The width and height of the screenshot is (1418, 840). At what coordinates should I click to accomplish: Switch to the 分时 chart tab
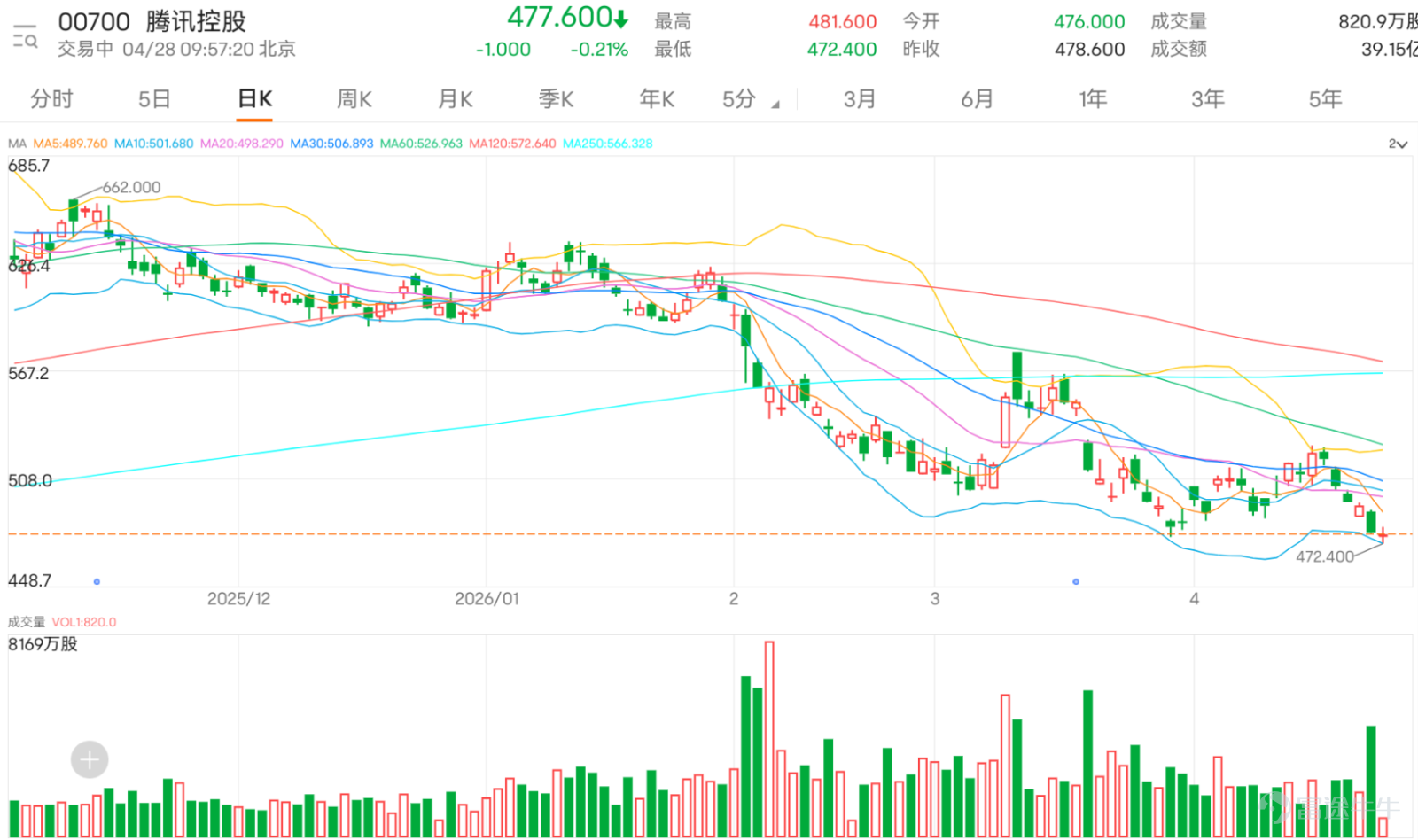(51, 99)
